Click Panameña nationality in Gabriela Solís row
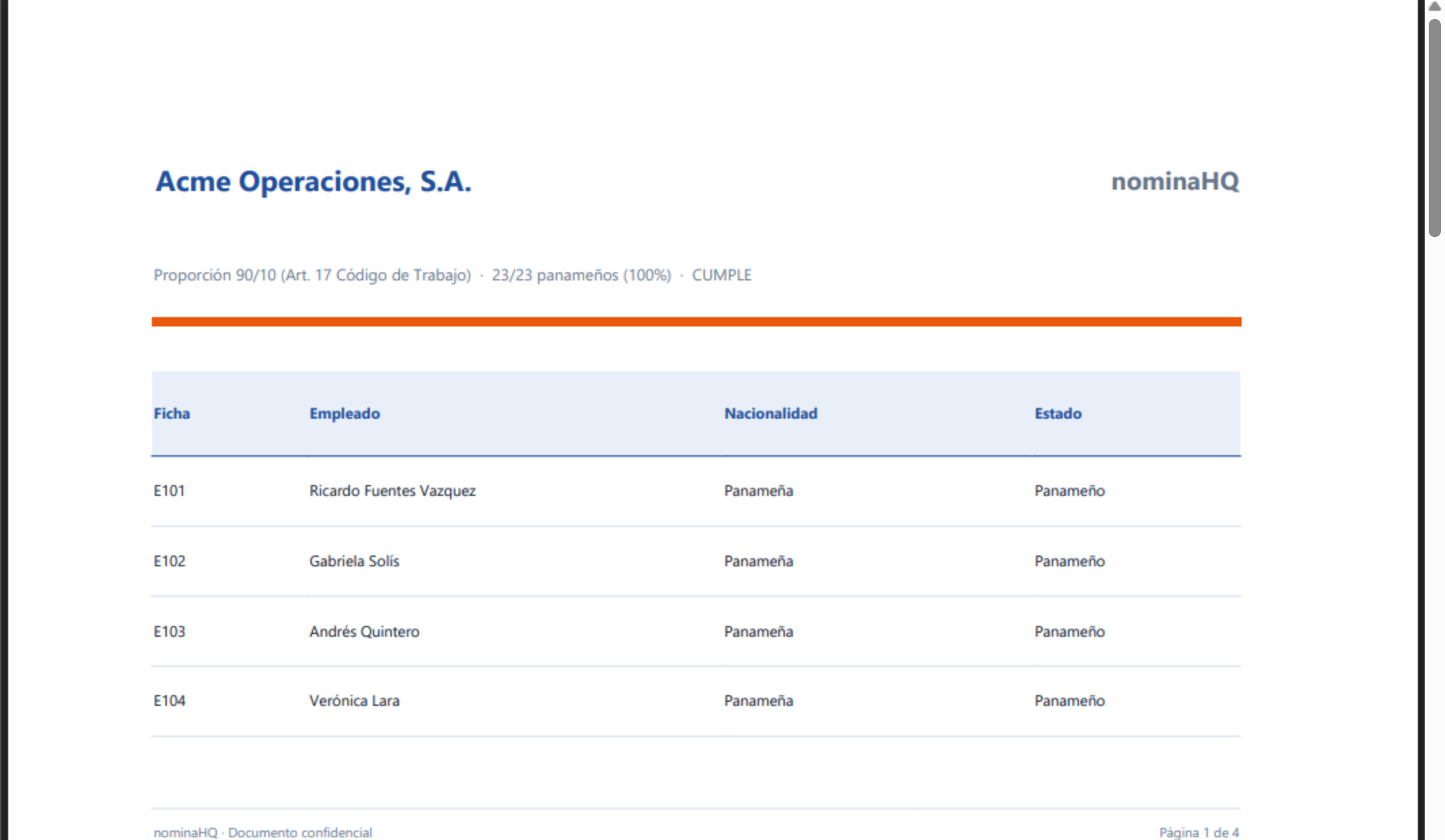The width and height of the screenshot is (1445, 840). pyautogui.click(x=758, y=561)
